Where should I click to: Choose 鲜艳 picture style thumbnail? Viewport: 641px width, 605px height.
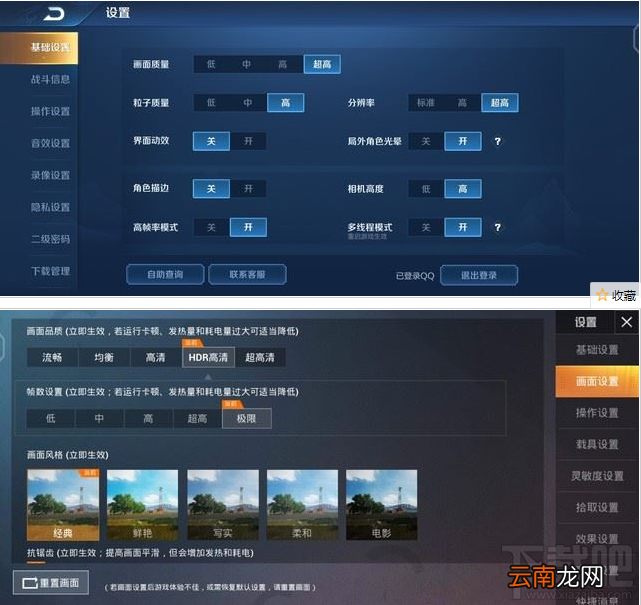pyautogui.click(x=143, y=505)
